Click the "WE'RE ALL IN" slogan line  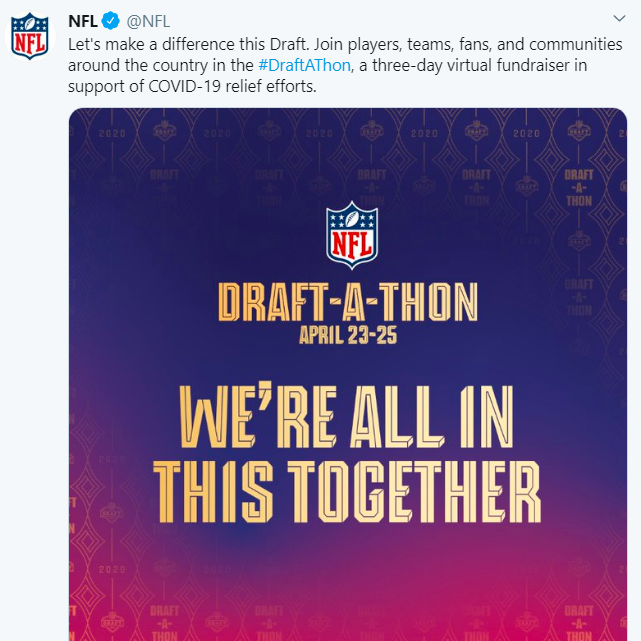click(x=347, y=420)
